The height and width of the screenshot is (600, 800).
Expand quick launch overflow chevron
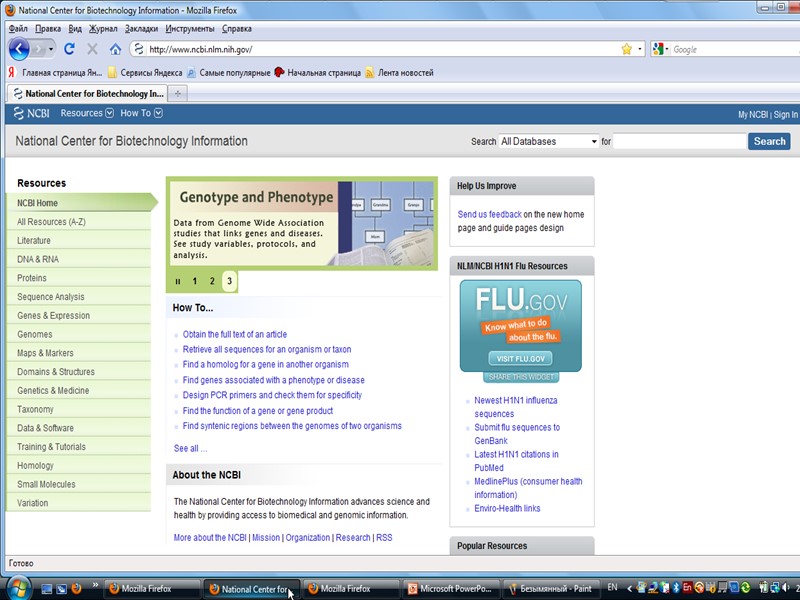click(95, 585)
